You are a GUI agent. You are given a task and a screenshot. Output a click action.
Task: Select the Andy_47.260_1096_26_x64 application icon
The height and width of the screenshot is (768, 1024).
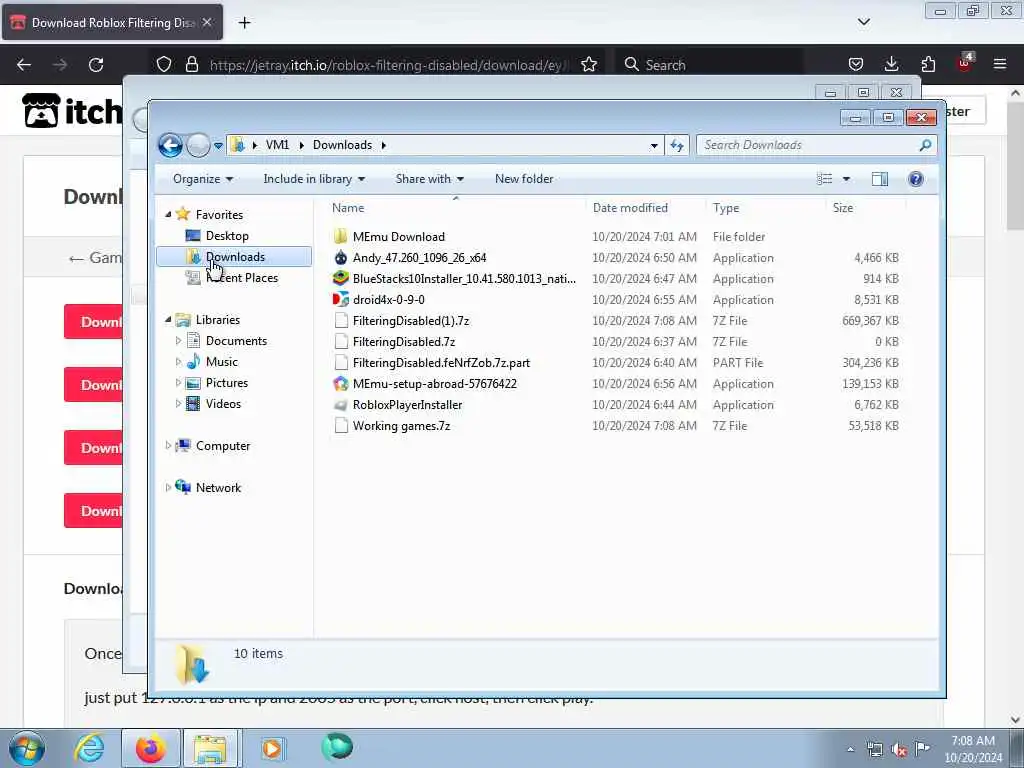(x=340, y=257)
